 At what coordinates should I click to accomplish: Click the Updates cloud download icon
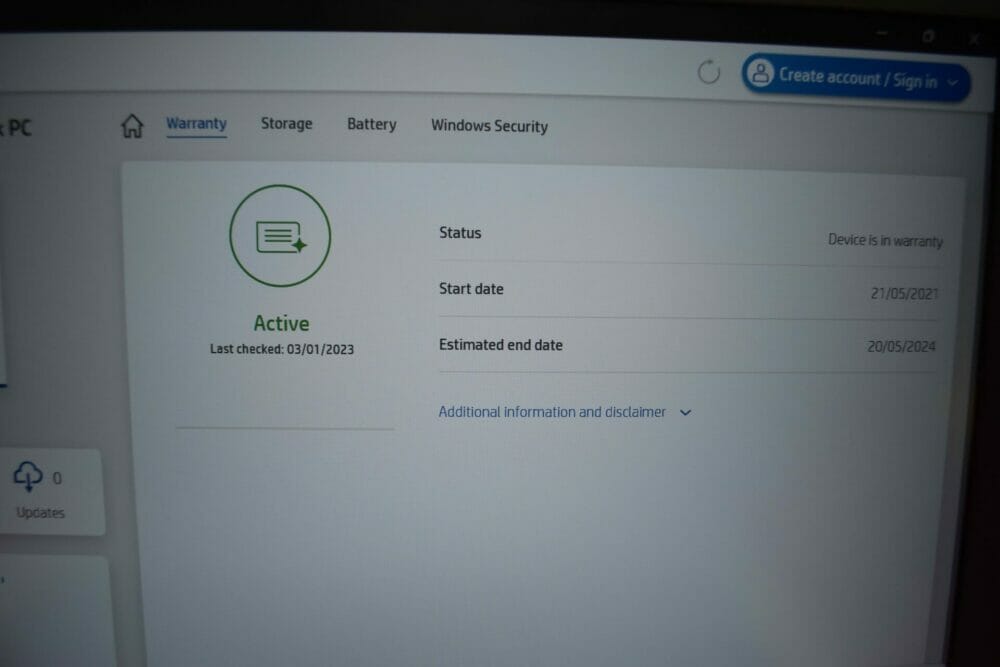point(28,476)
